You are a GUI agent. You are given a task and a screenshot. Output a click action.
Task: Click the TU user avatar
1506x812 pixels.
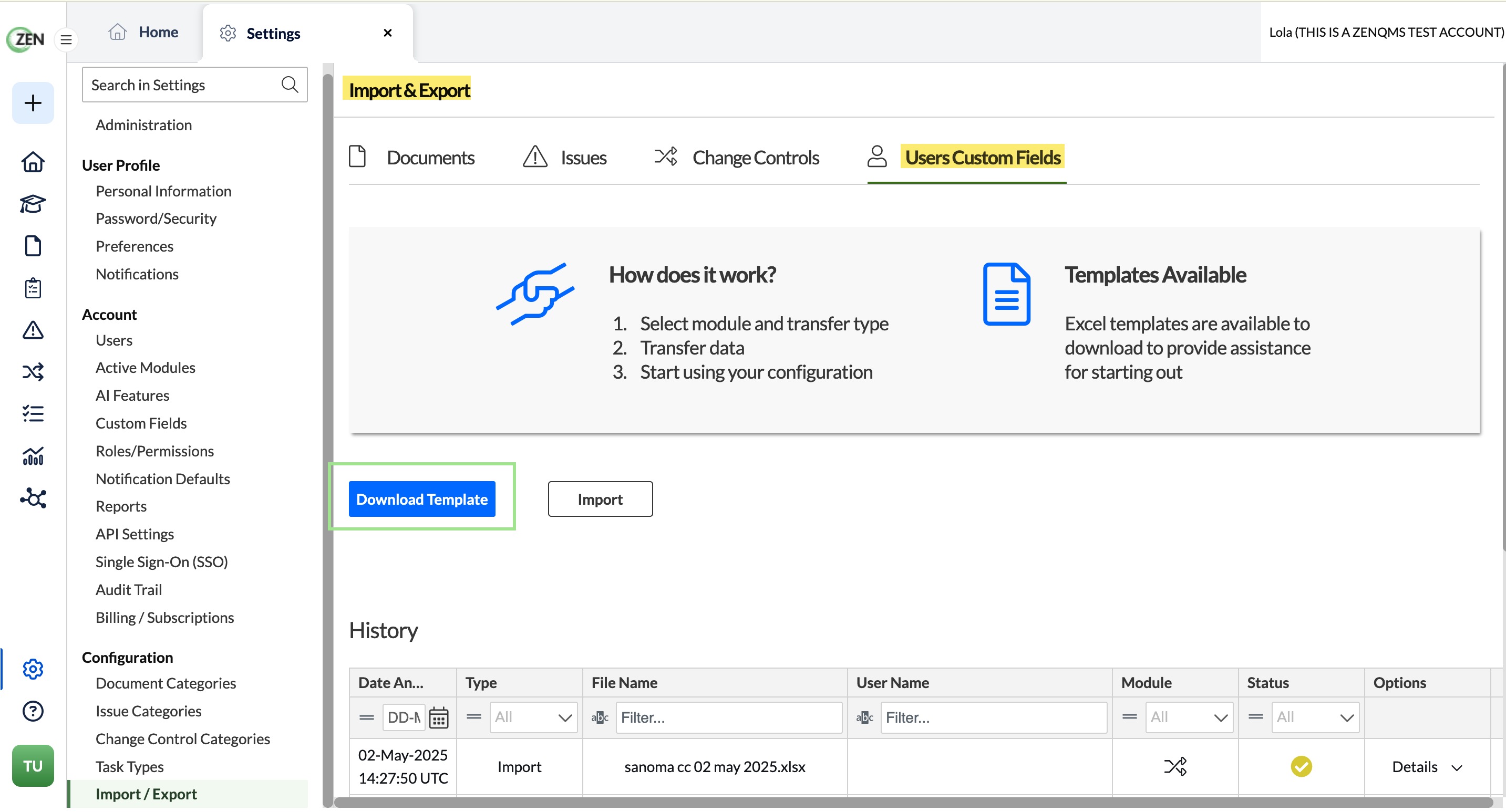tap(33, 766)
